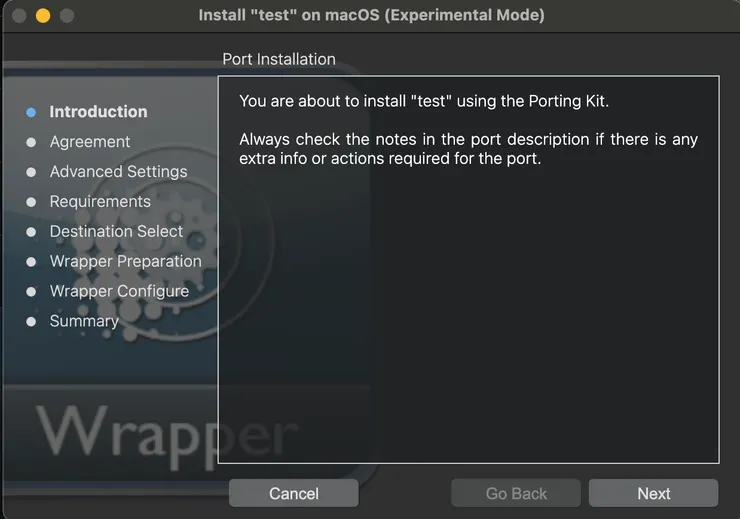Click the bullet icon beside Summary

(31, 322)
